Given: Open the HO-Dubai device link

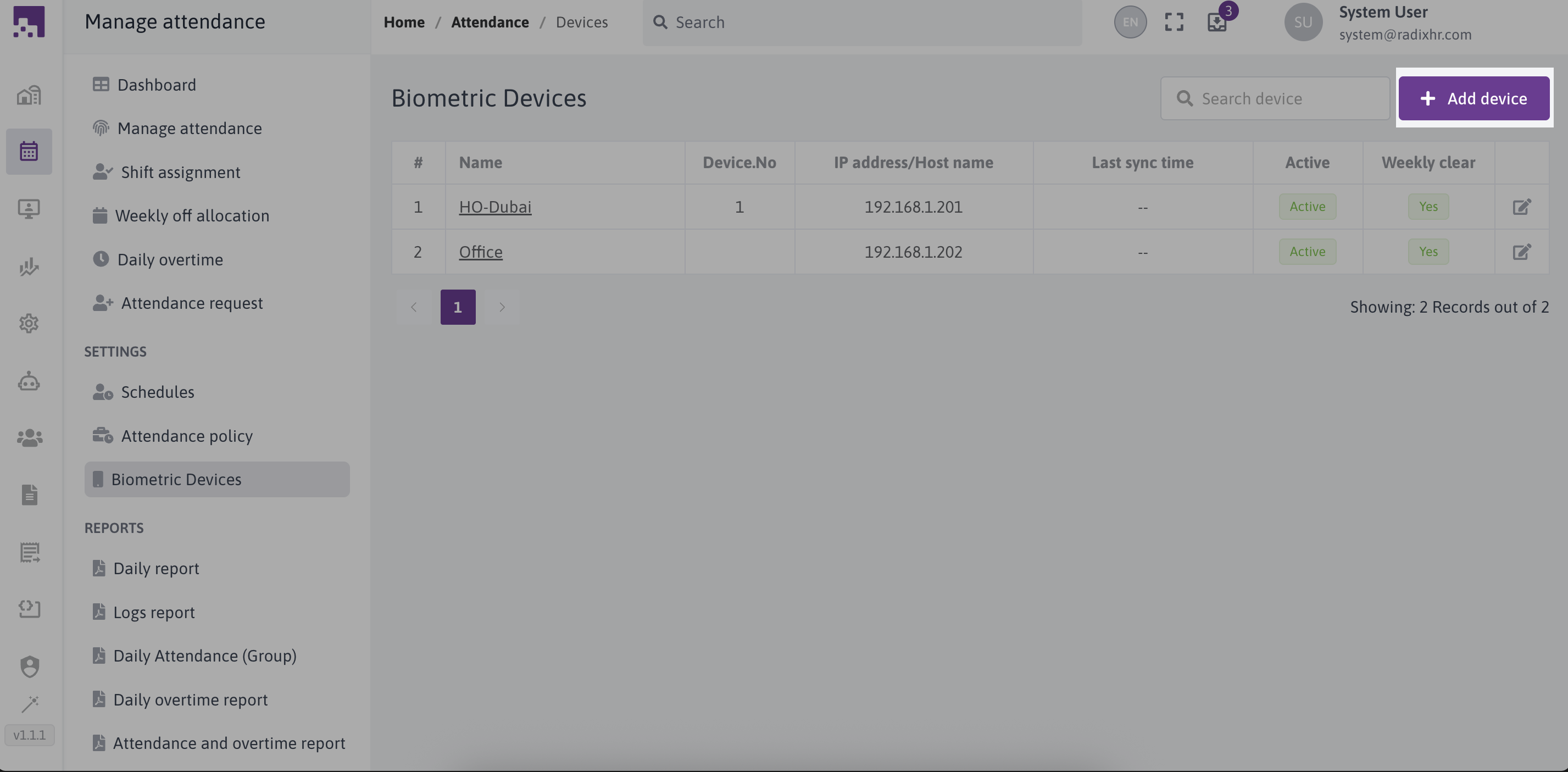Looking at the screenshot, I should [x=495, y=207].
